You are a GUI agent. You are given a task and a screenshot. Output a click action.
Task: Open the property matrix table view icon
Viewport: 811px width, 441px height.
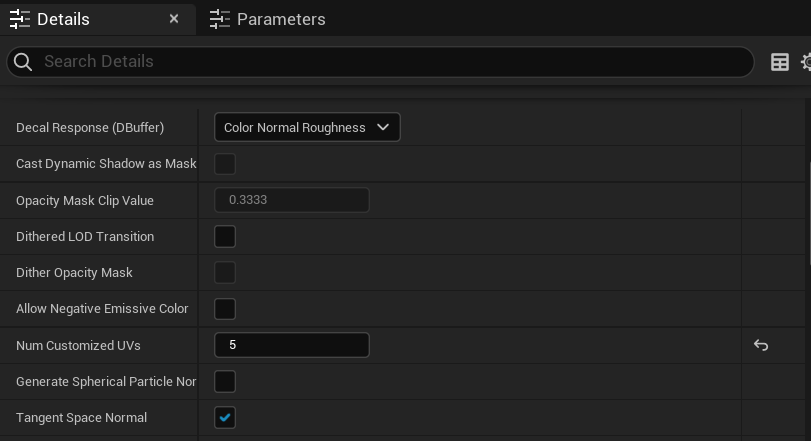point(779,62)
